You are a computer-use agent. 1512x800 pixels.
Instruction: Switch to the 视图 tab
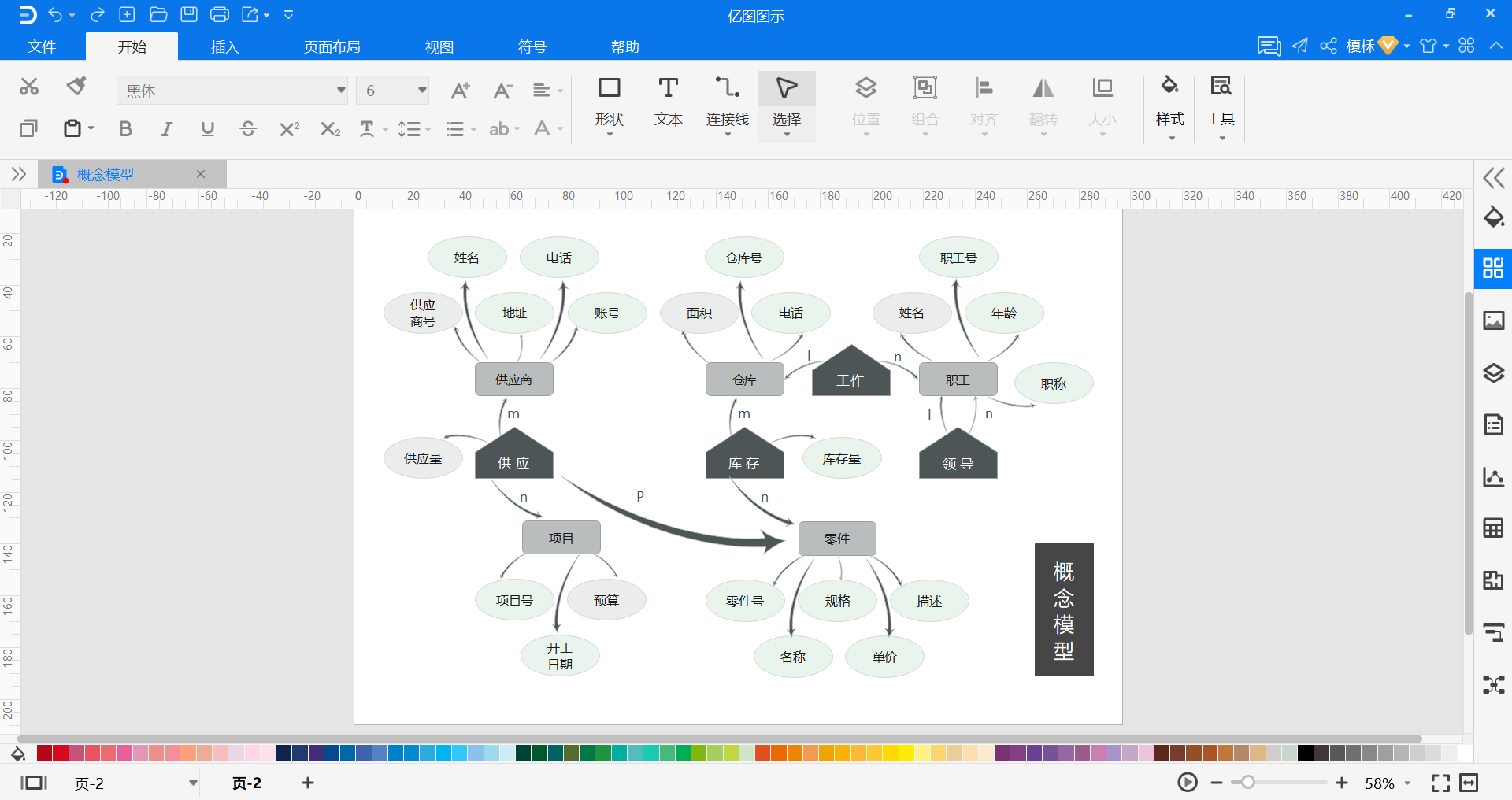click(439, 46)
